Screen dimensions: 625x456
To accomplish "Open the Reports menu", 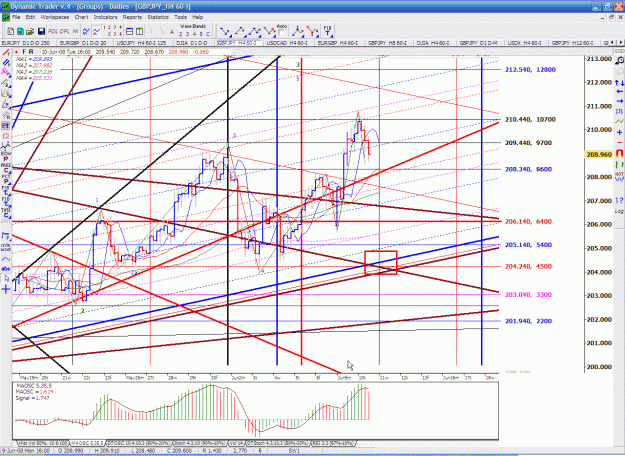I will (132, 17).
